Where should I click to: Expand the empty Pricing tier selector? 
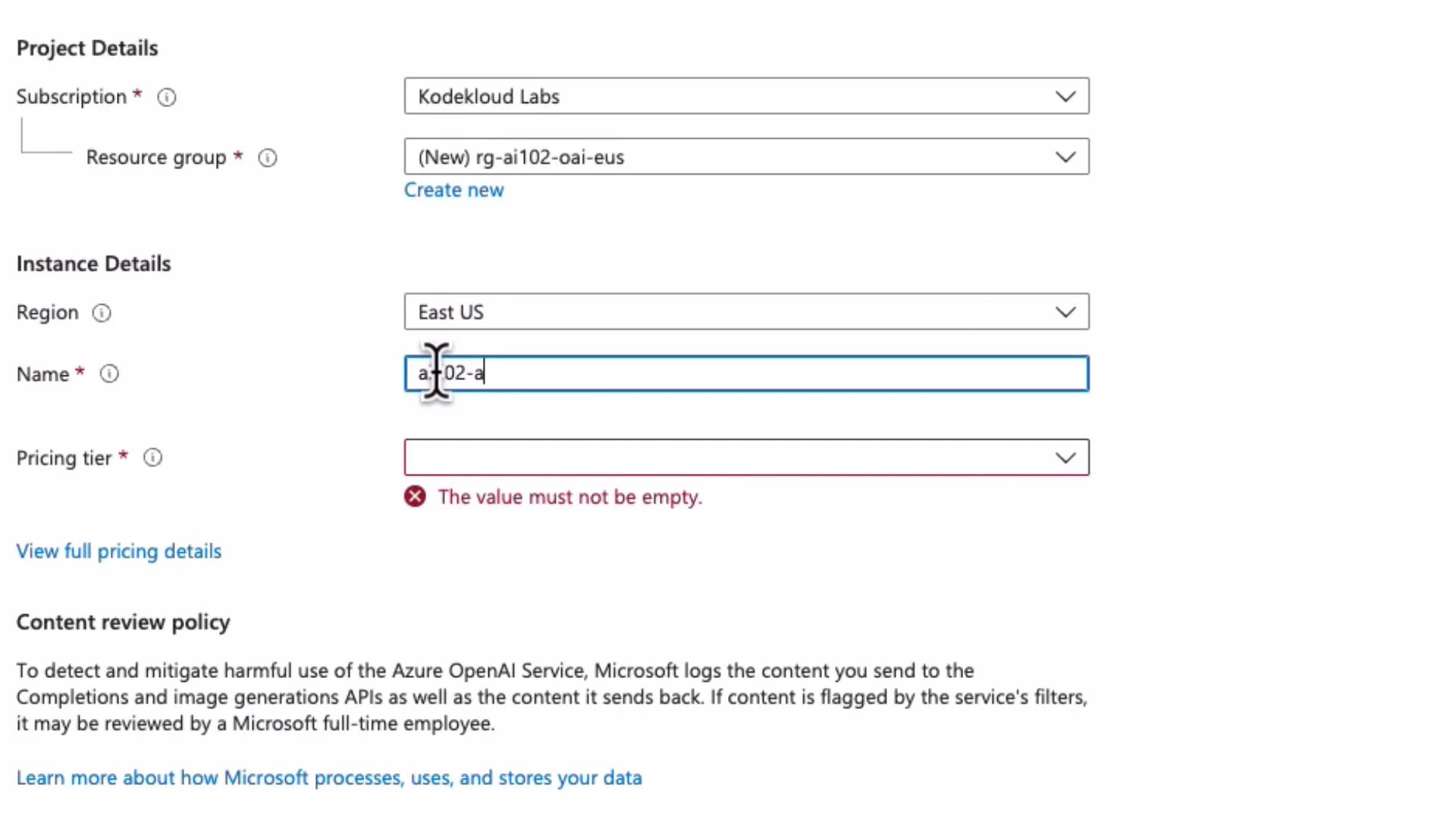point(746,457)
